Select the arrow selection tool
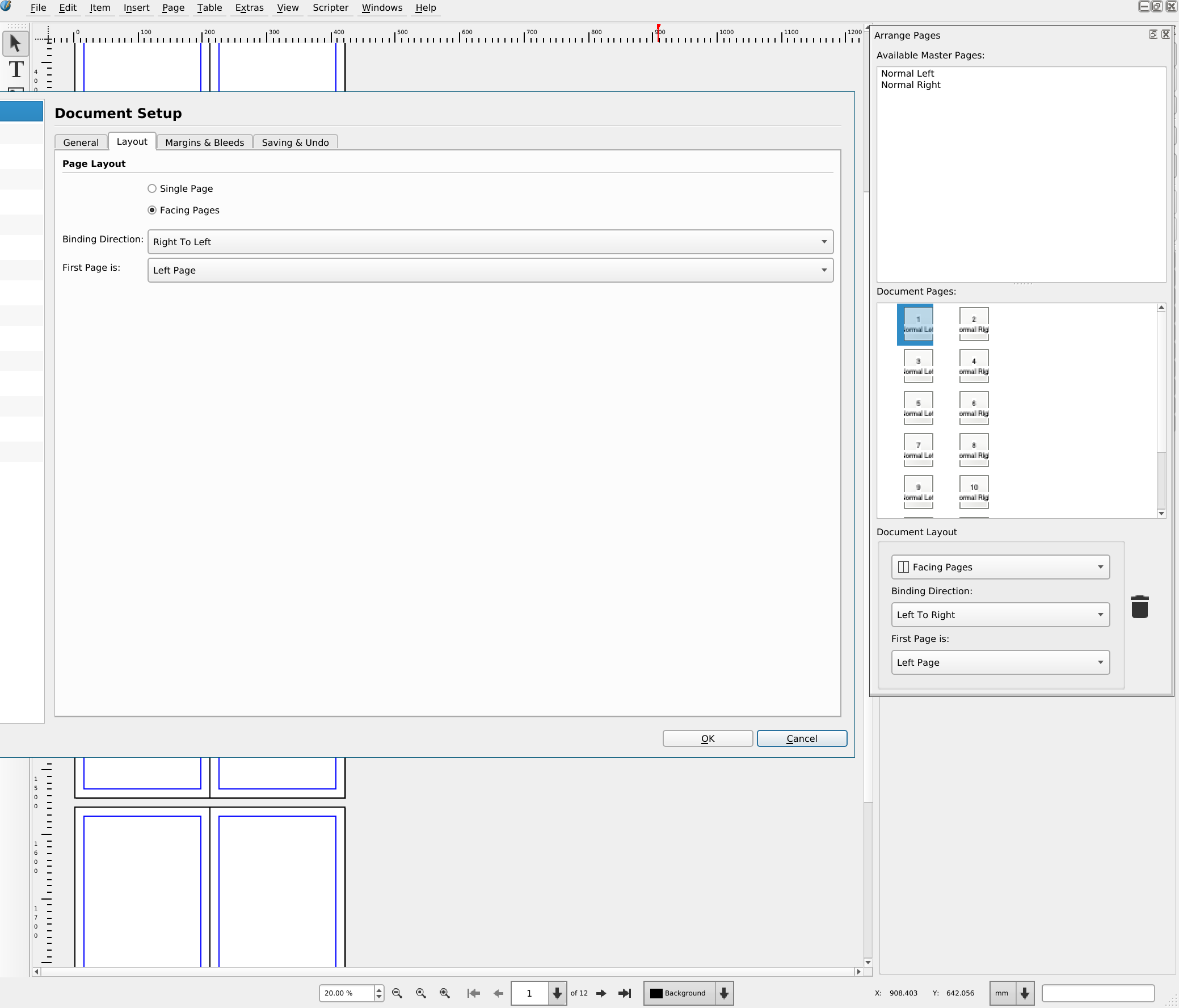The image size is (1179, 1008). click(x=15, y=43)
